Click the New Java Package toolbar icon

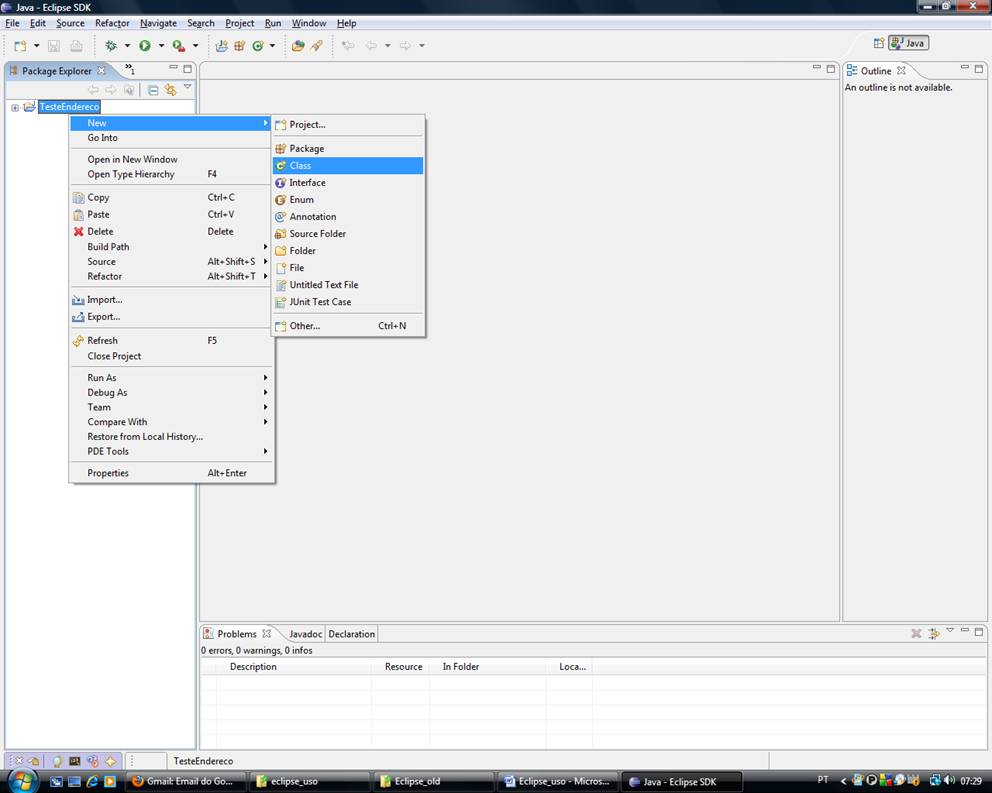click(x=240, y=46)
